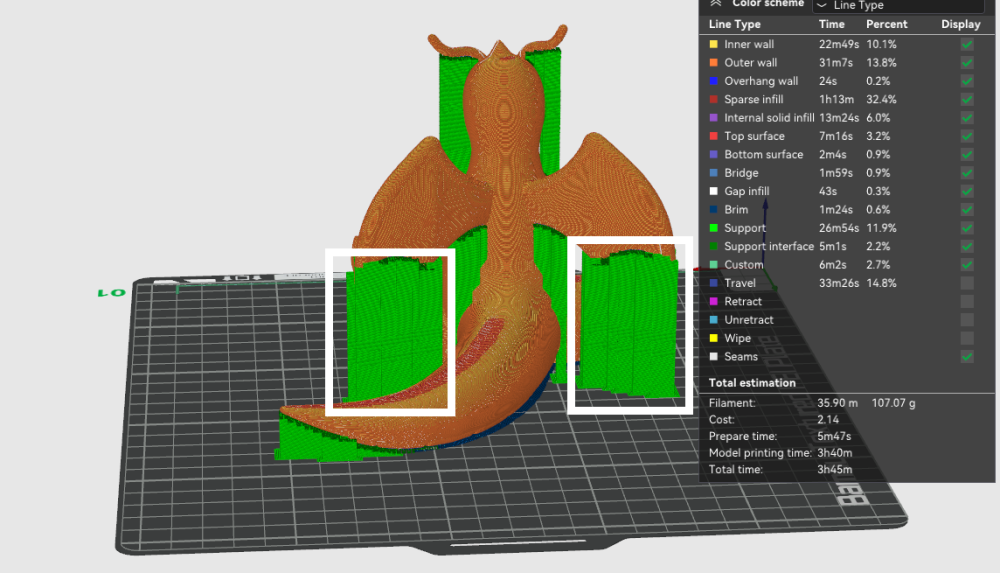The width and height of the screenshot is (1000, 573).
Task: Toggle Custom display checkbox
Action: 967,265
